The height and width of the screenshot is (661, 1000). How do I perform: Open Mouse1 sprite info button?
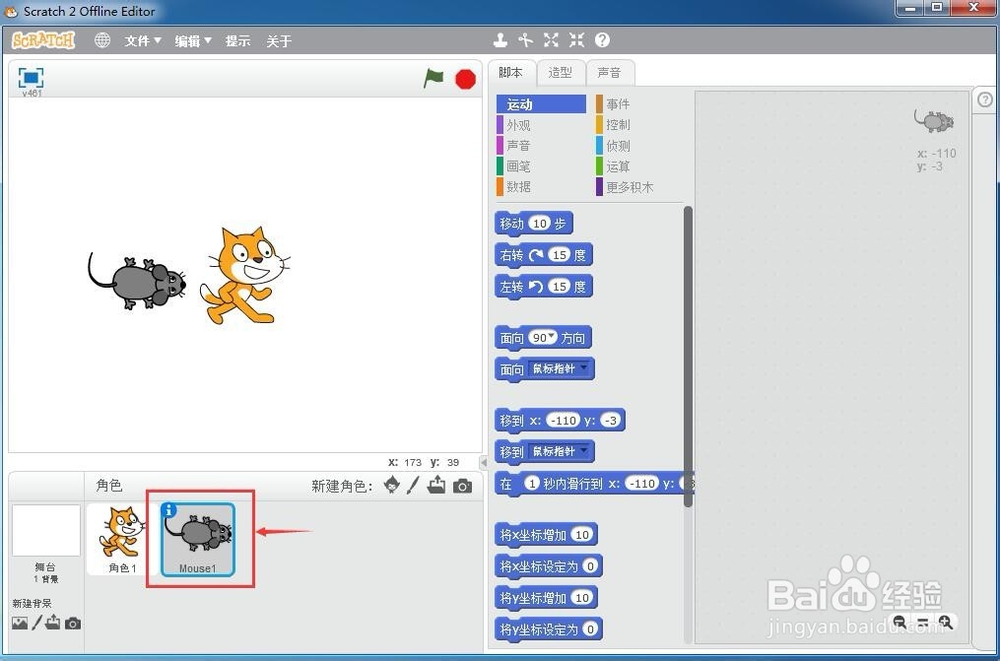tap(169, 510)
